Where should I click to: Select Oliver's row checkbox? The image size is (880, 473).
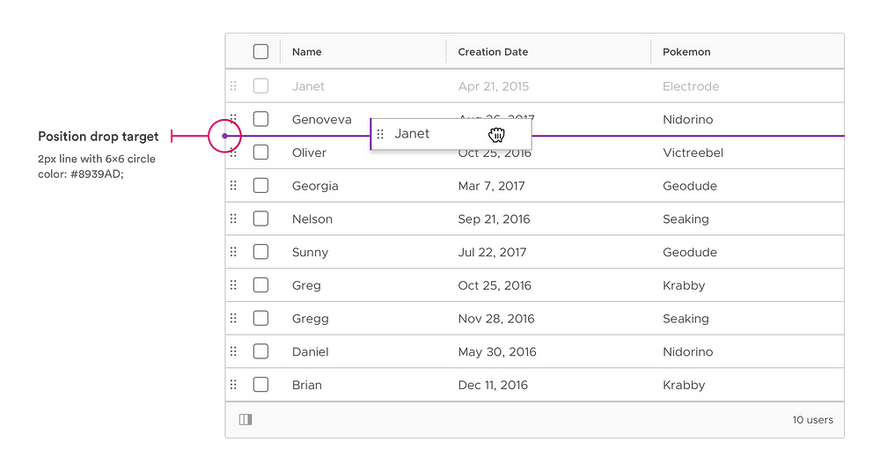[x=260, y=152]
